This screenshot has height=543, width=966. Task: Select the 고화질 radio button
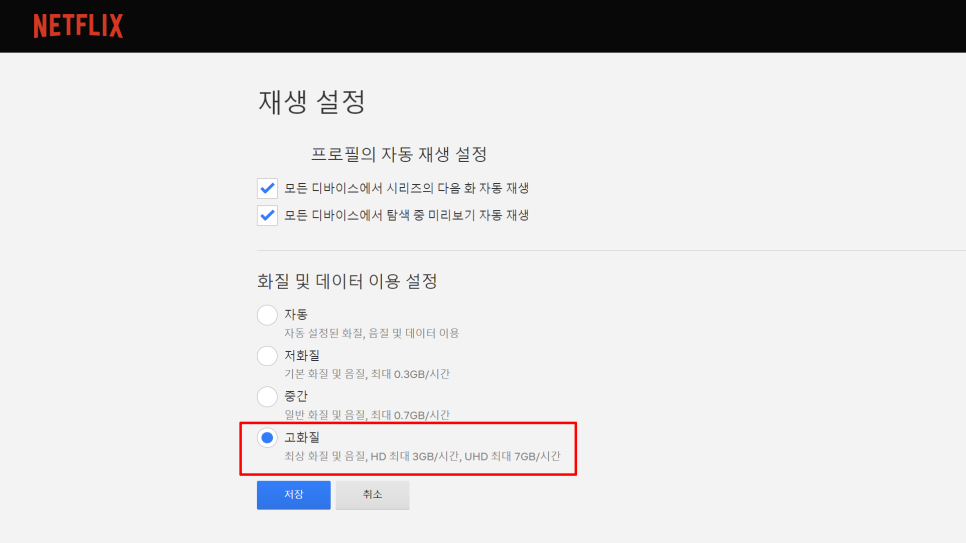[267, 438]
